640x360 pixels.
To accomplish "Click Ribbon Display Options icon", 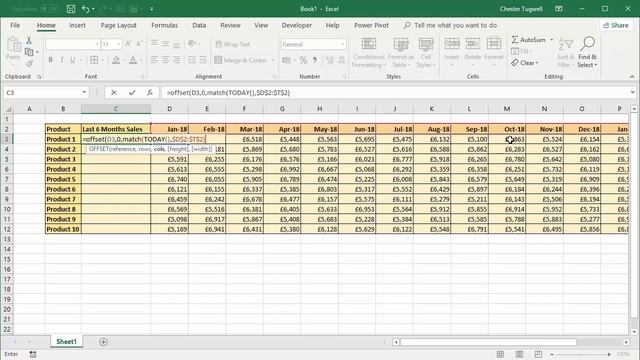I will (x=559, y=9).
